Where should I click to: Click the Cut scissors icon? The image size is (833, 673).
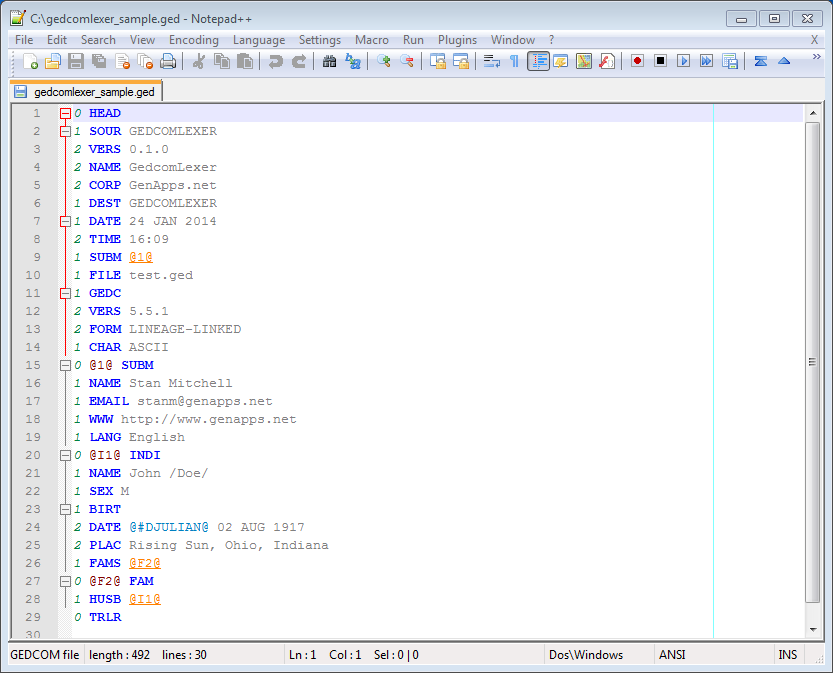point(199,62)
